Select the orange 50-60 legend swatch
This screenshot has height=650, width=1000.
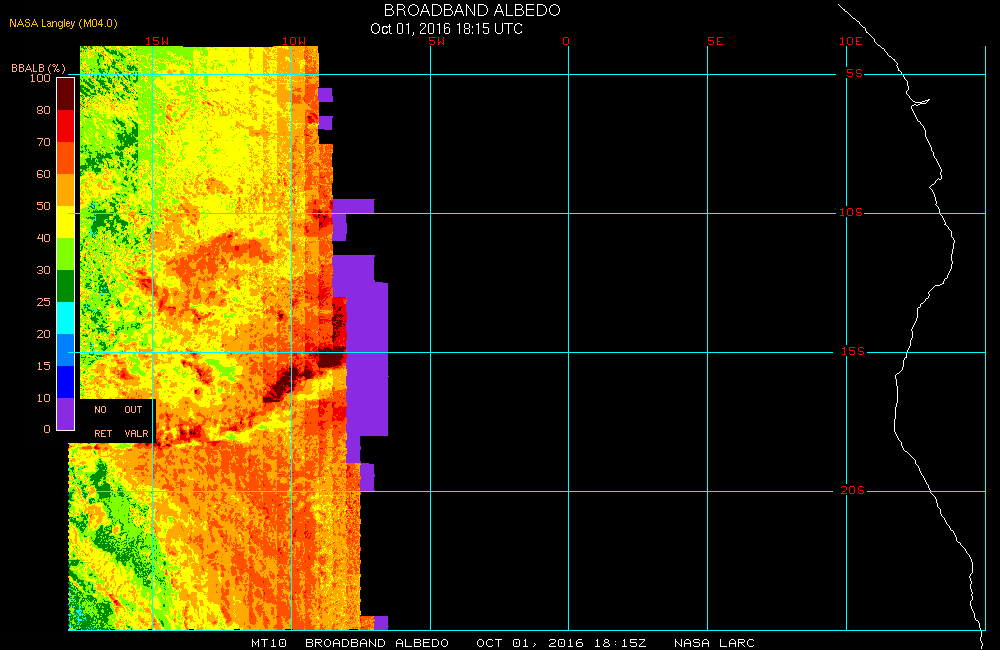pyautogui.click(x=66, y=190)
